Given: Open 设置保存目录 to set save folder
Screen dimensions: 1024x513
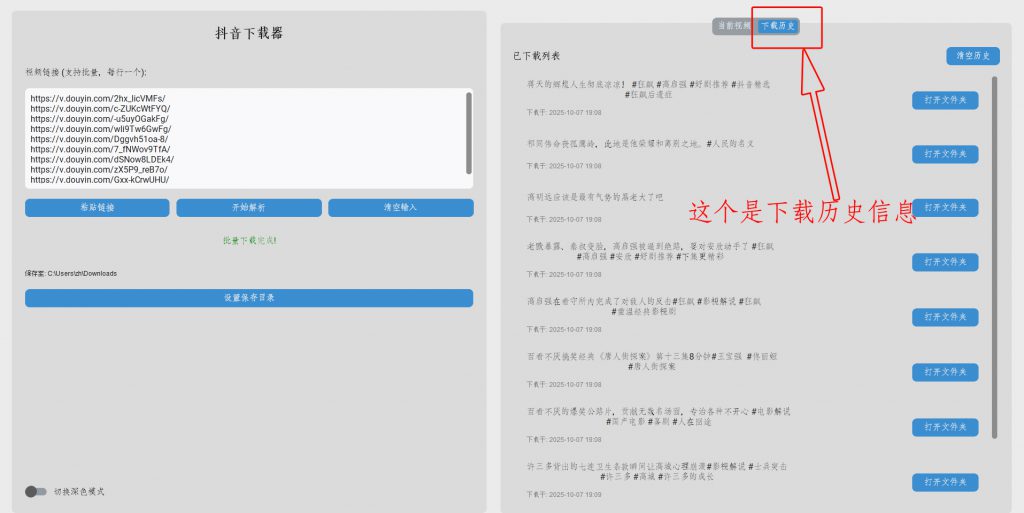Looking at the screenshot, I should click(x=249, y=298).
